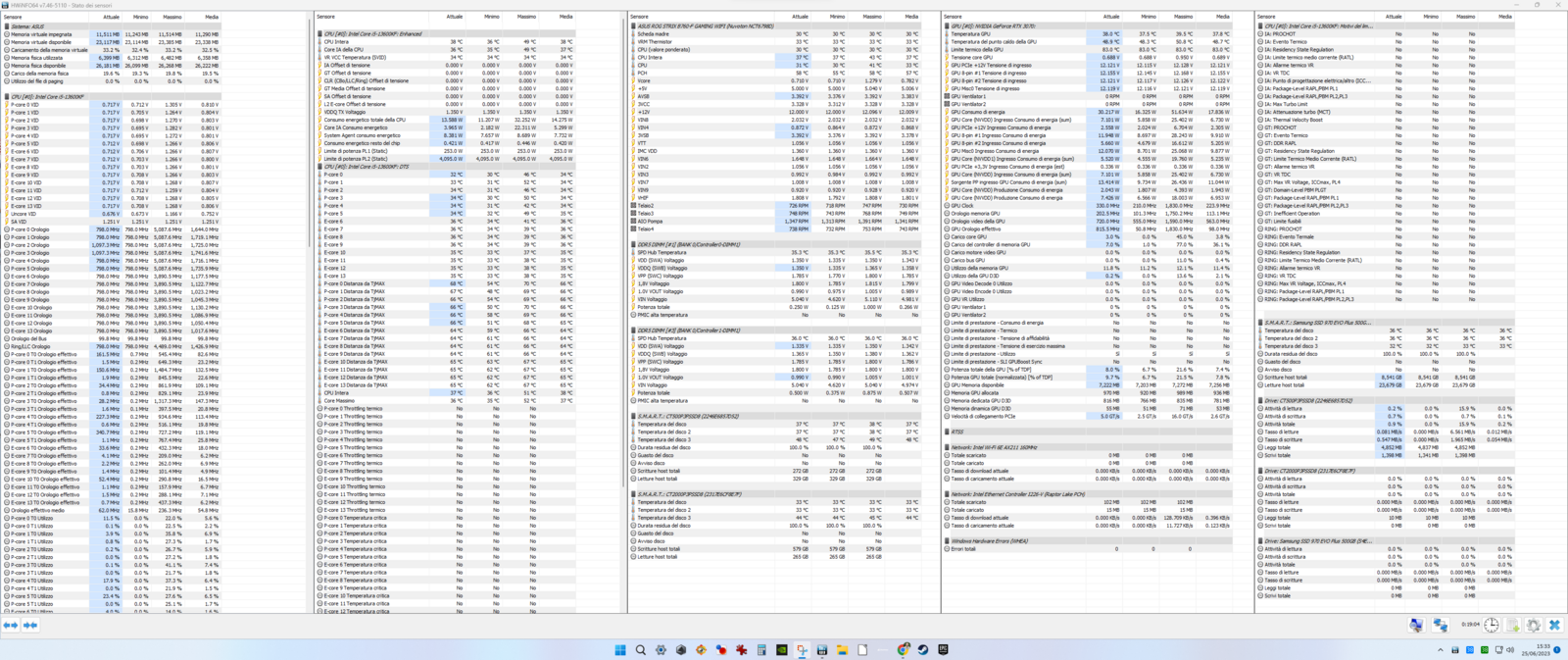Screen dimensions: 1568x660
Task: Show hidden system tray icons chevron
Action: click(x=1441, y=649)
